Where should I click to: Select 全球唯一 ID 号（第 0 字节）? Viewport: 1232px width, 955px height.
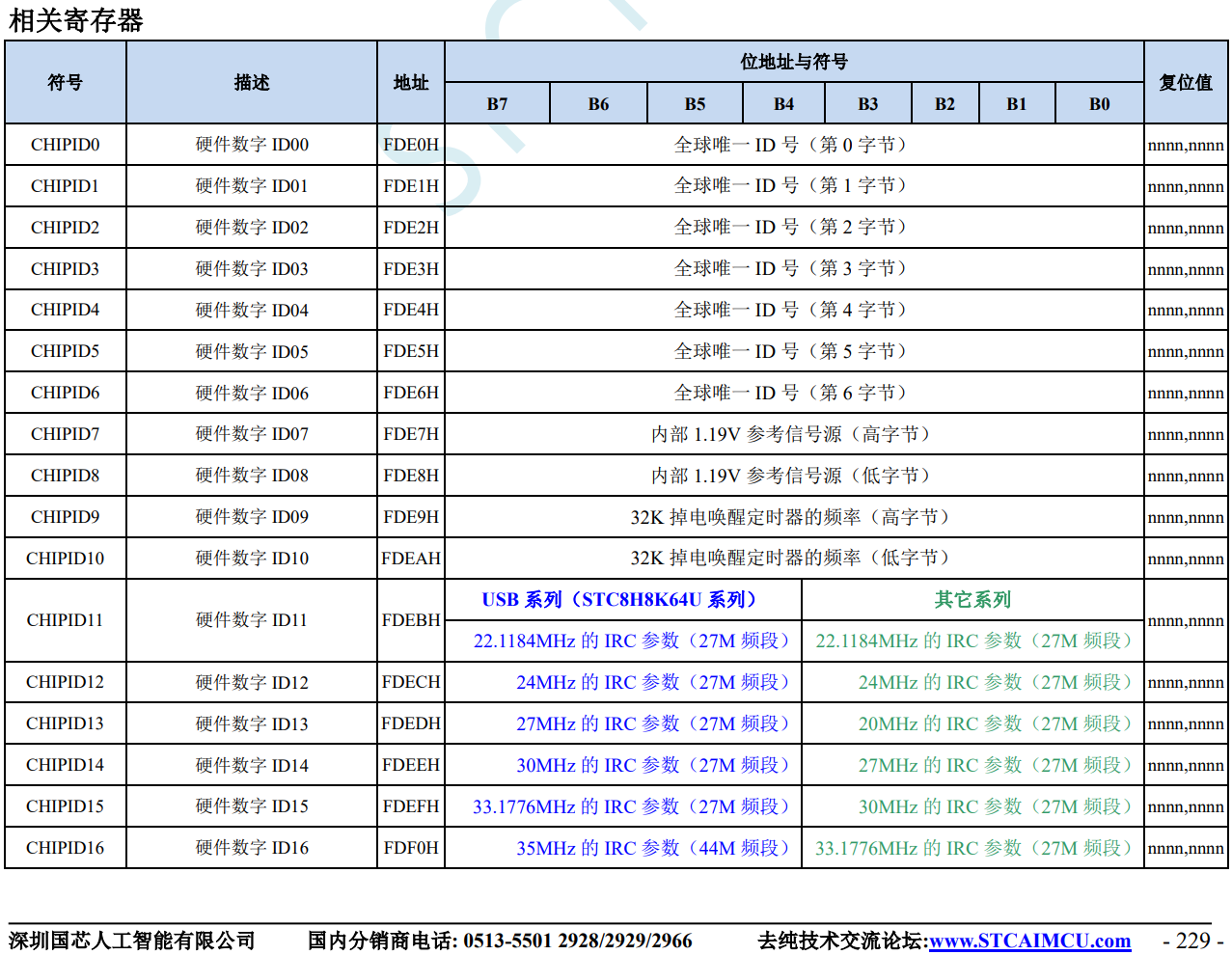pyautogui.click(x=794, y=145)
